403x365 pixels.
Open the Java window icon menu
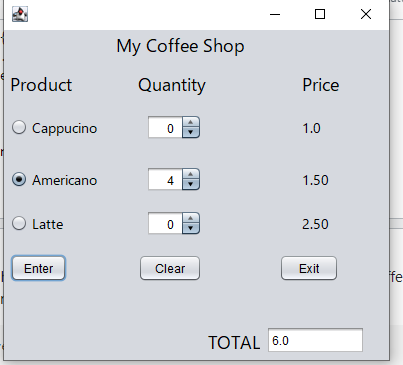(20, 14)
